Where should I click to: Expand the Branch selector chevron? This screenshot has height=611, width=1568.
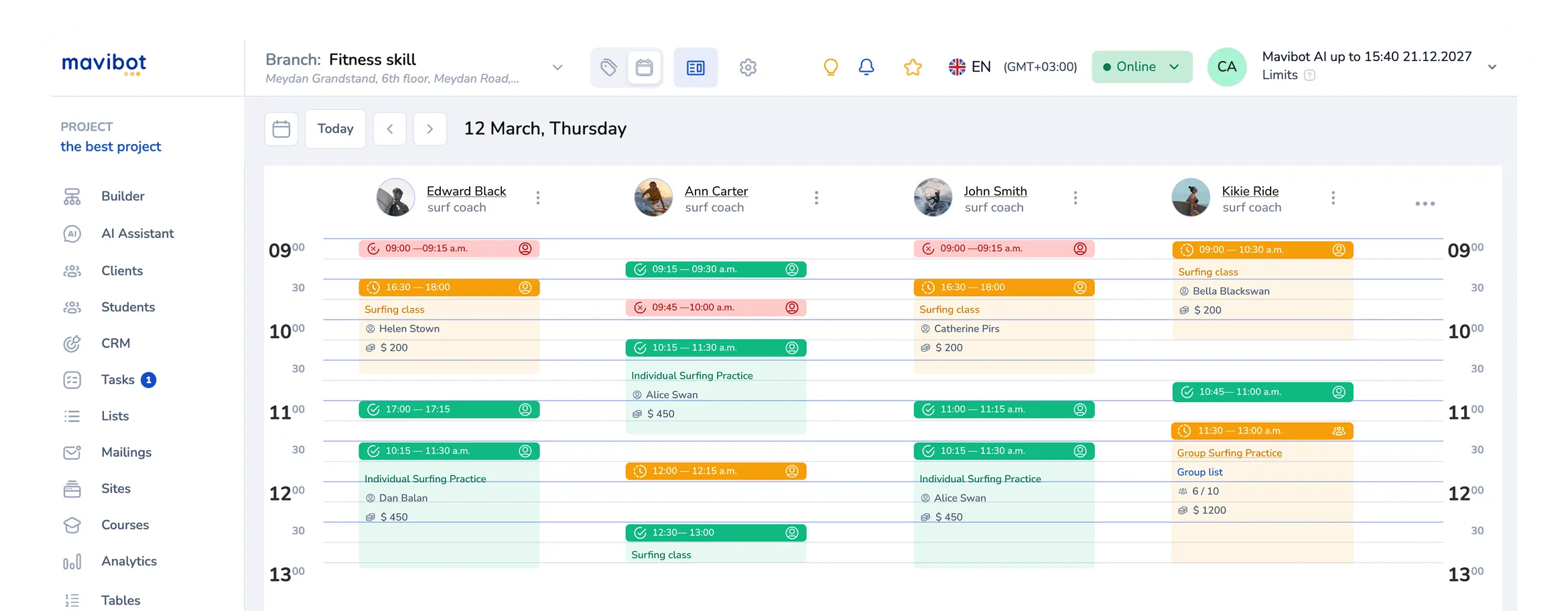tap(558, 67)
